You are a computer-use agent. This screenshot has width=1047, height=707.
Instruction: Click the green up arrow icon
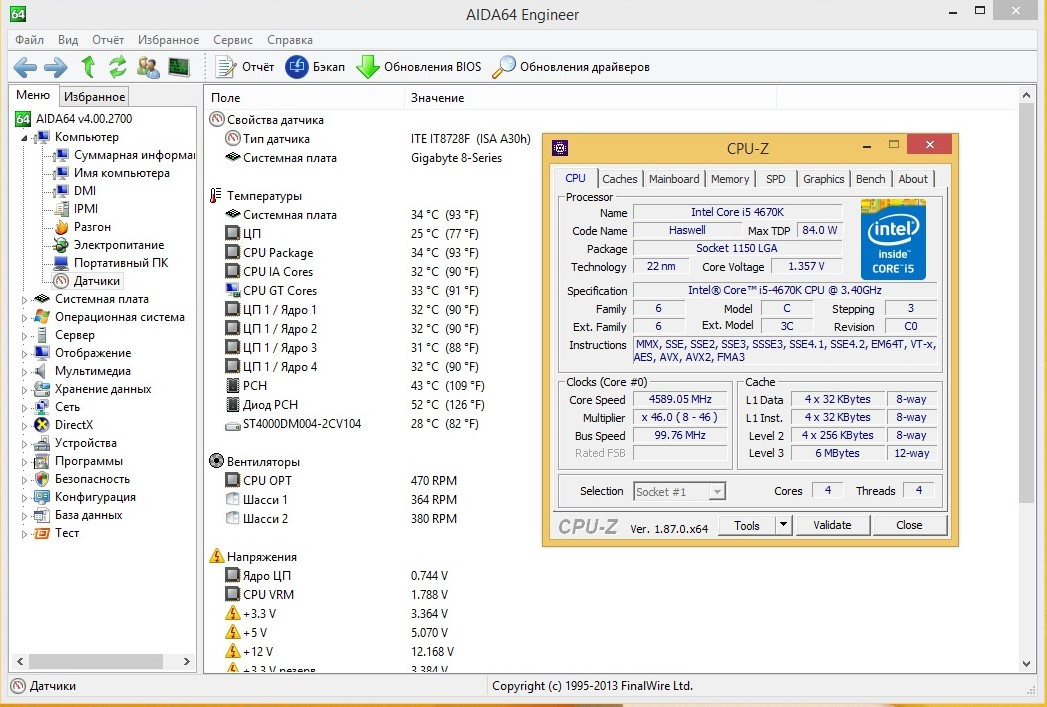[x=88, y=67]
